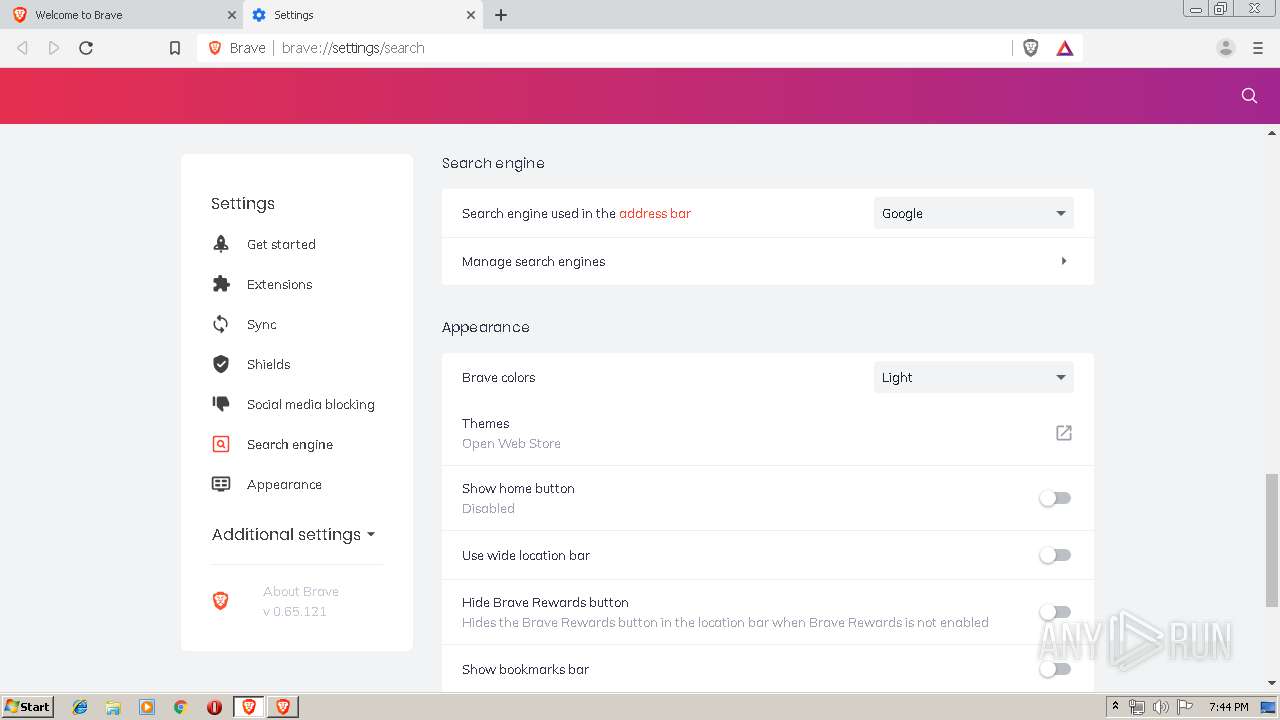Viewport: 1280px width, 720px height.
Task: Click the puzzle piece Extensions icon
Action: tap(221, 284)
